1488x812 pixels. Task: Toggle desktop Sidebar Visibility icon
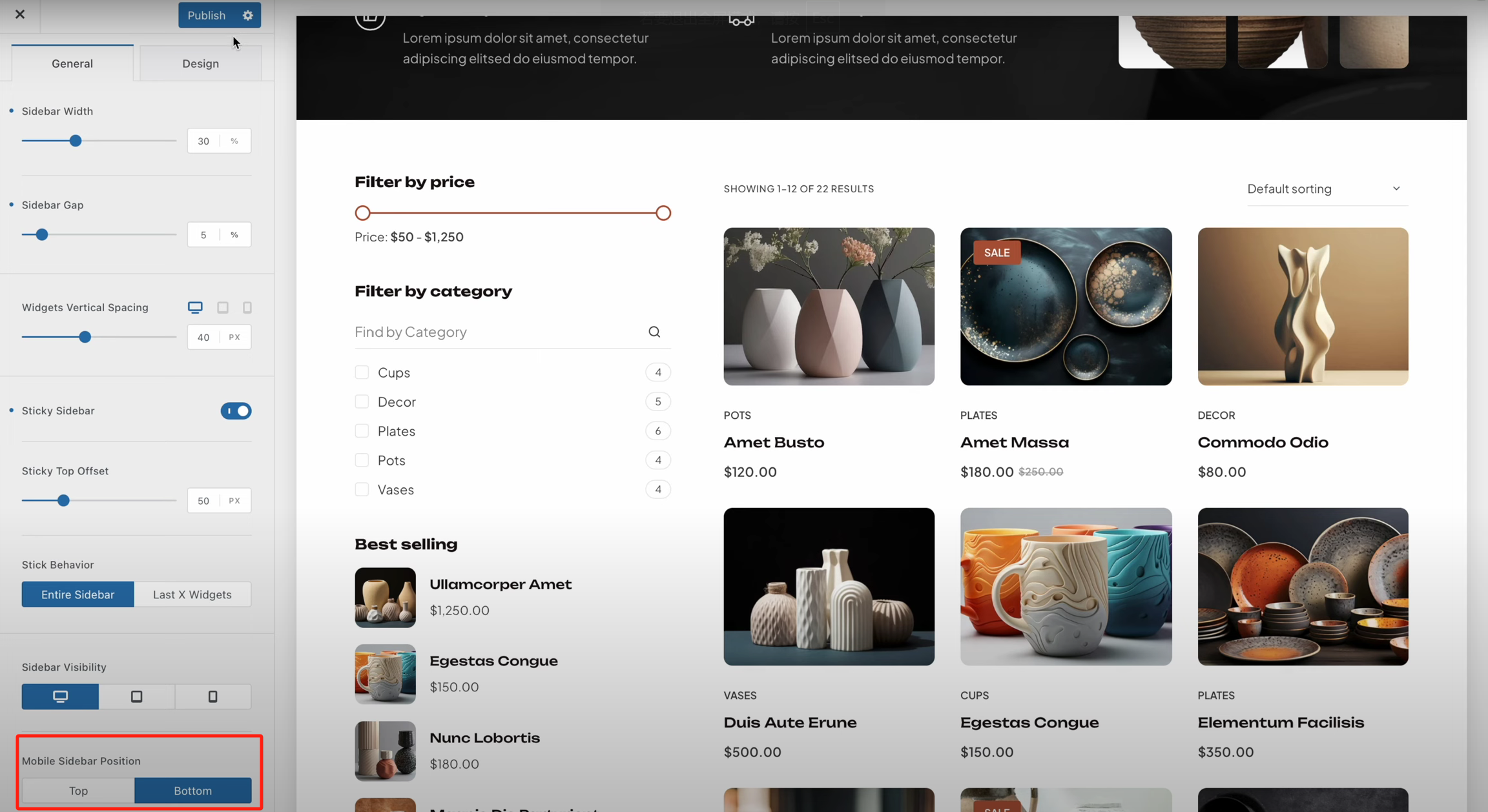[60, 696]
